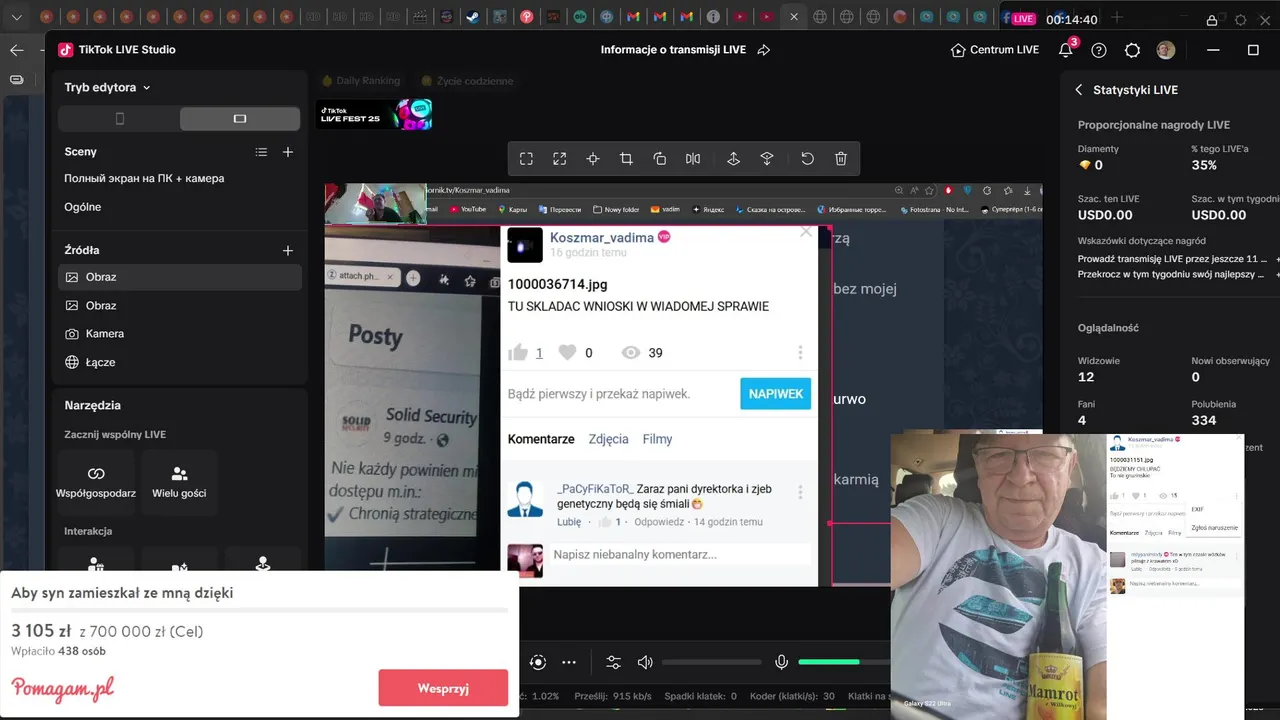Open the help question mark icon
This screenshot has width=1280, height=720.
click(x=1099, y=50)
